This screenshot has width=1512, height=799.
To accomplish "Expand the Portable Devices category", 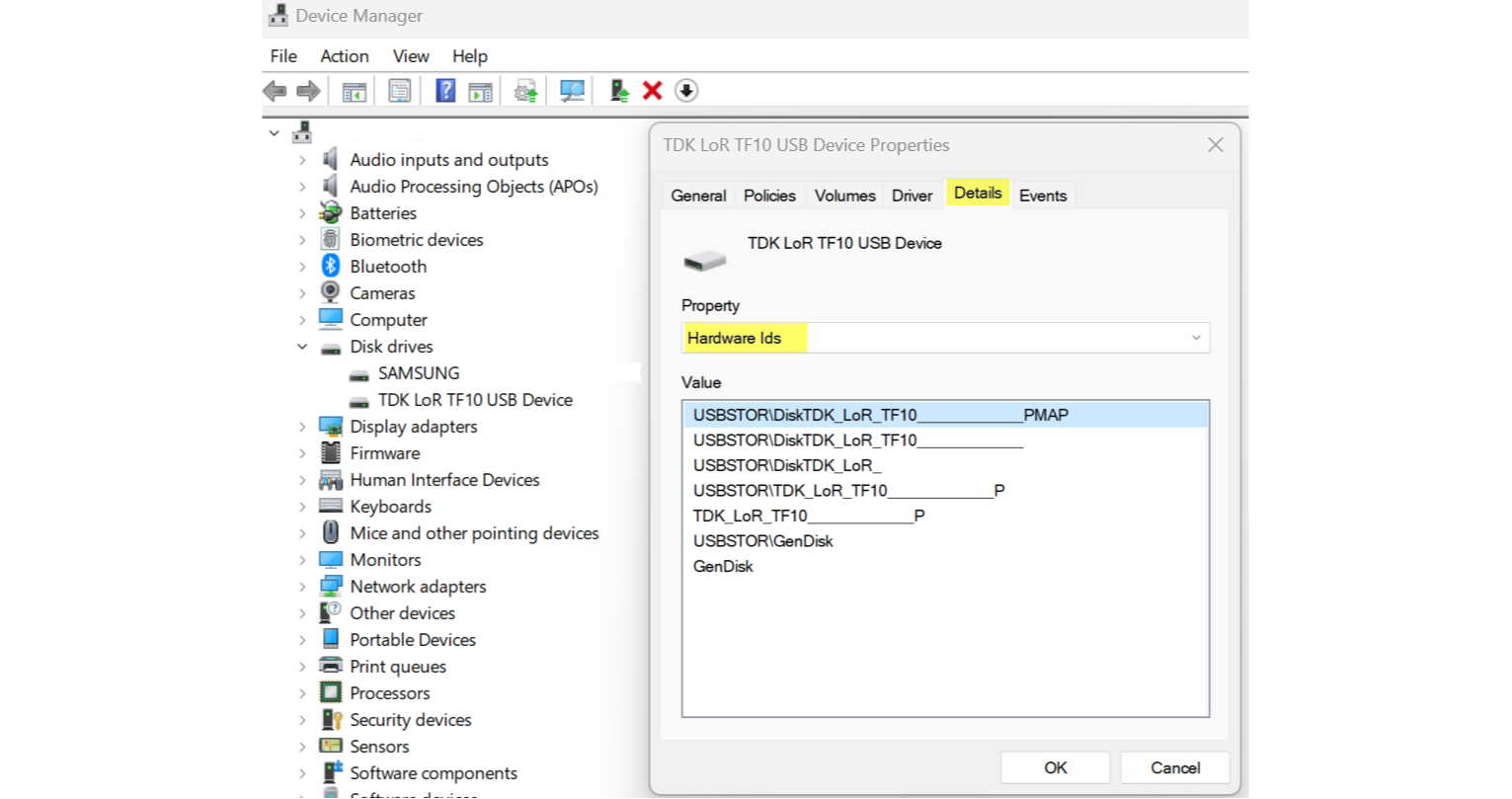I will 302,640.
